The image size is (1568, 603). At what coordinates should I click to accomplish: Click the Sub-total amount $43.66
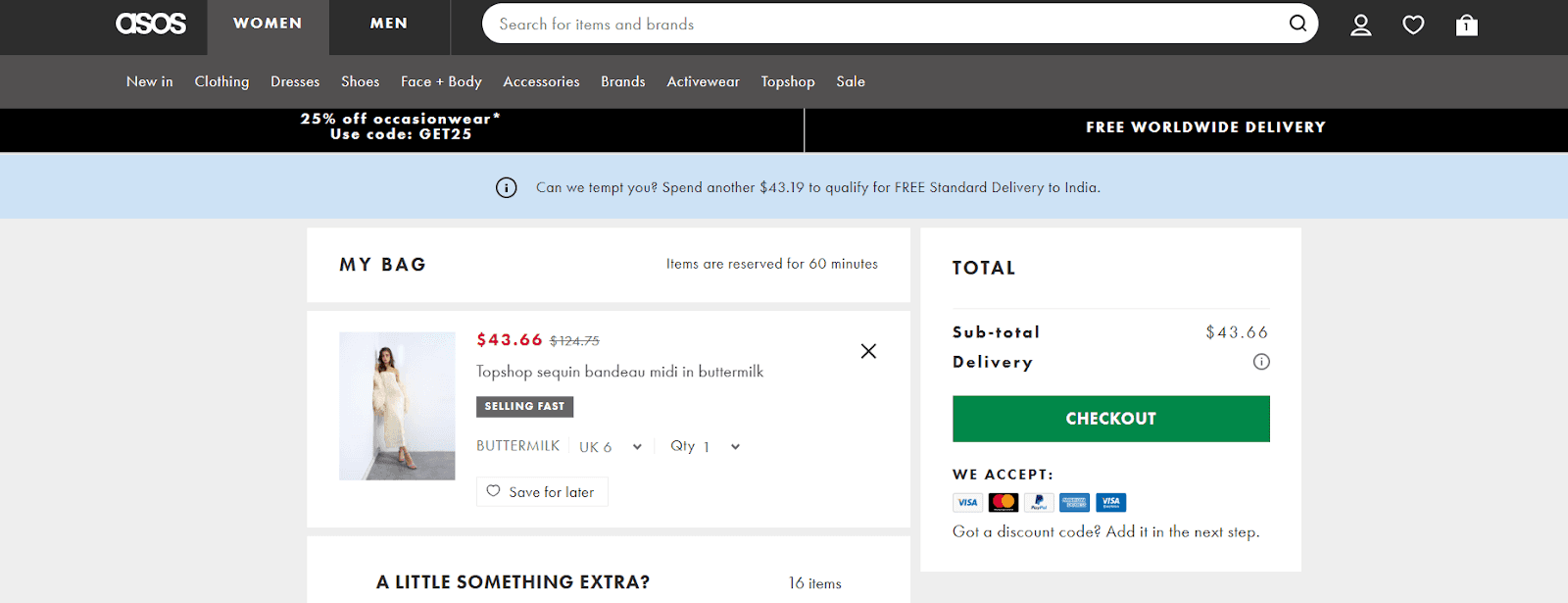[x=1237, y=332]
